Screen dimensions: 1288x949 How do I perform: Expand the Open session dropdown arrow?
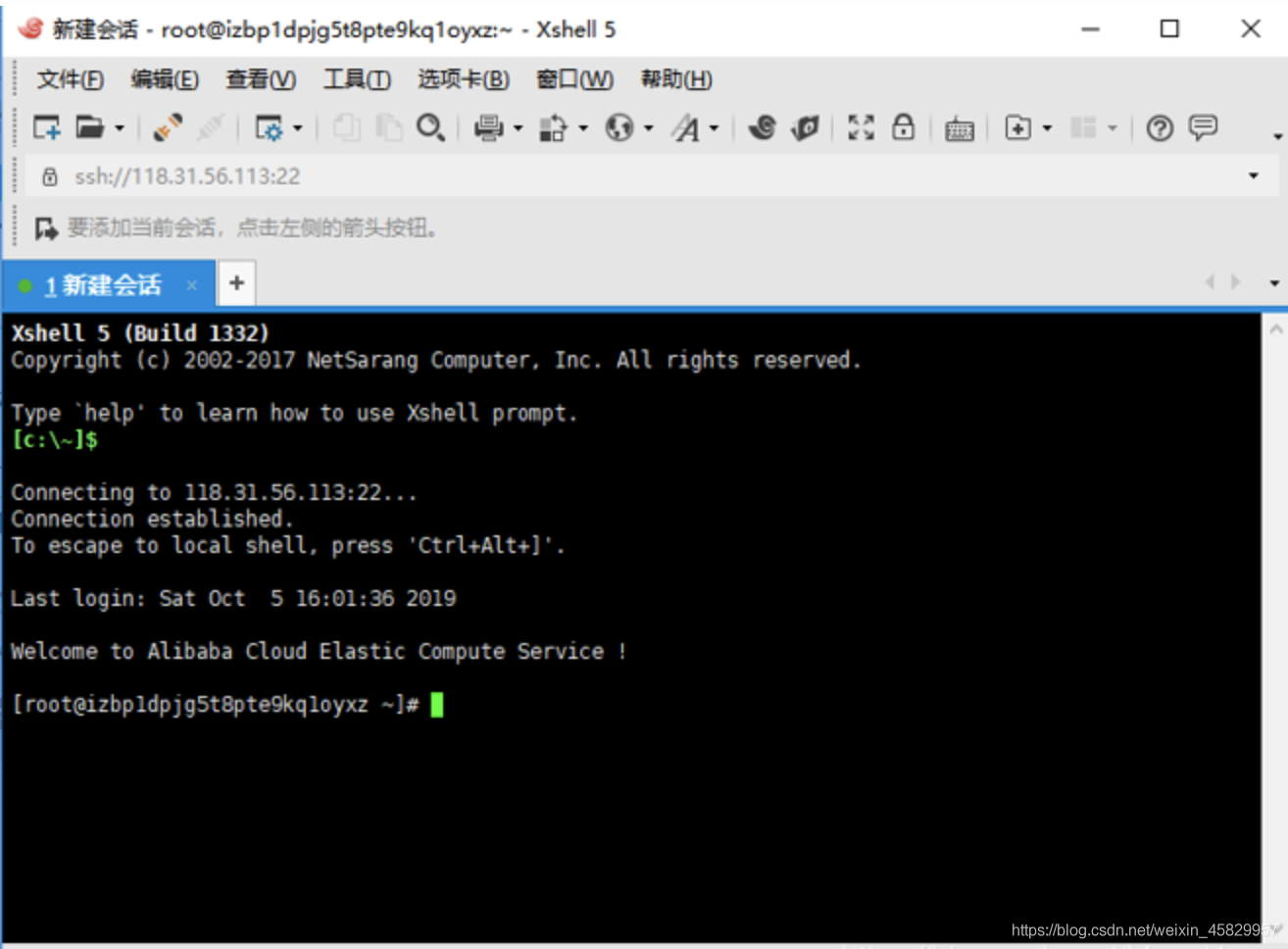point(120,128)
